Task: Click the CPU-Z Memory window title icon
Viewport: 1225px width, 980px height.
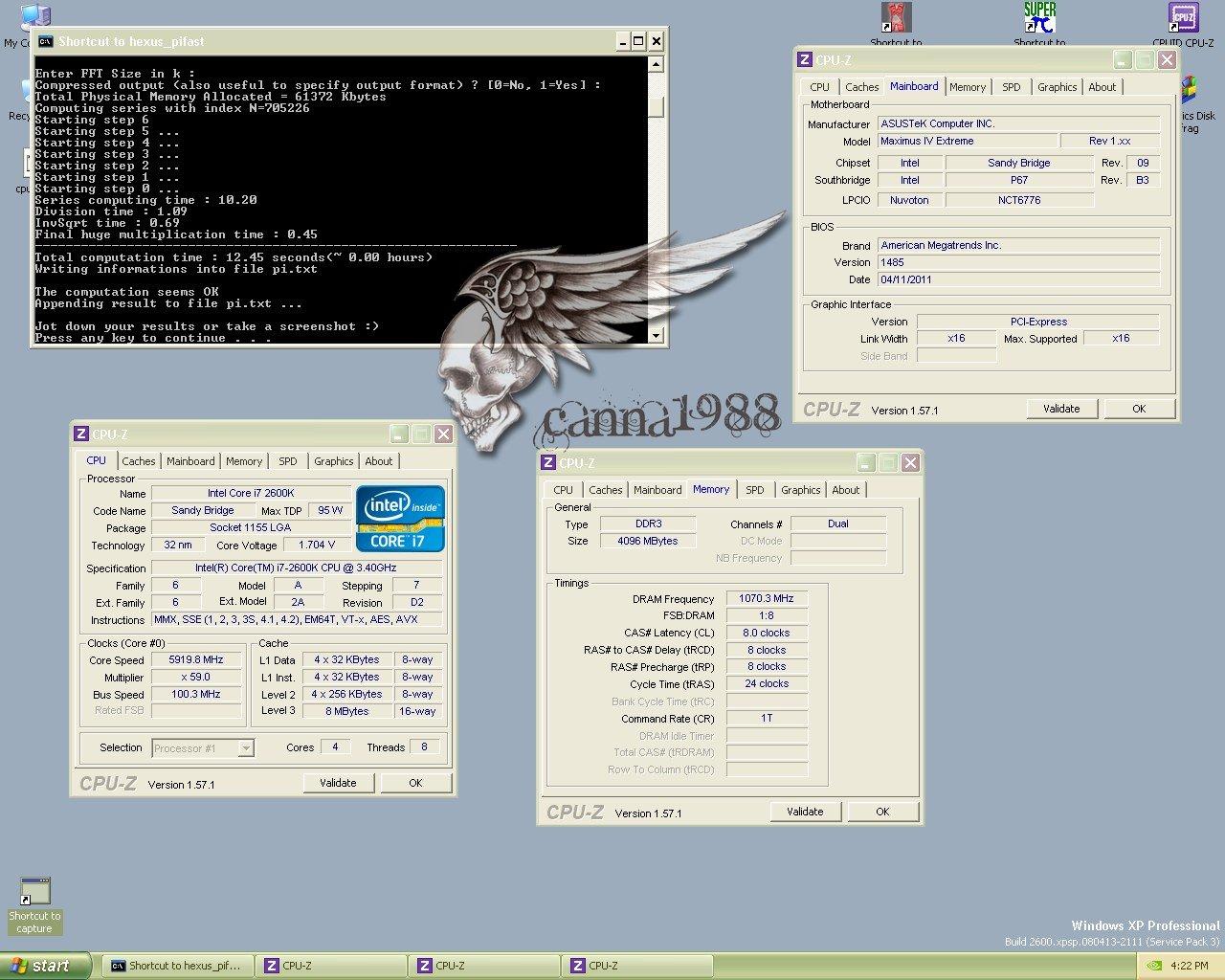Action: [x=548, y=462]
